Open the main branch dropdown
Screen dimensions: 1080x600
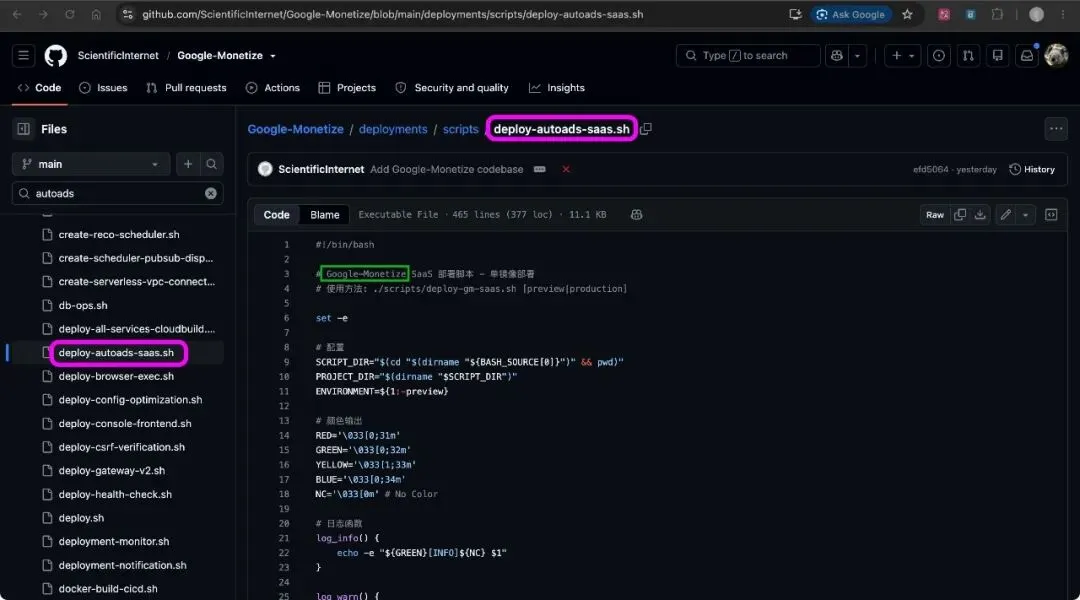coord(91,164)
